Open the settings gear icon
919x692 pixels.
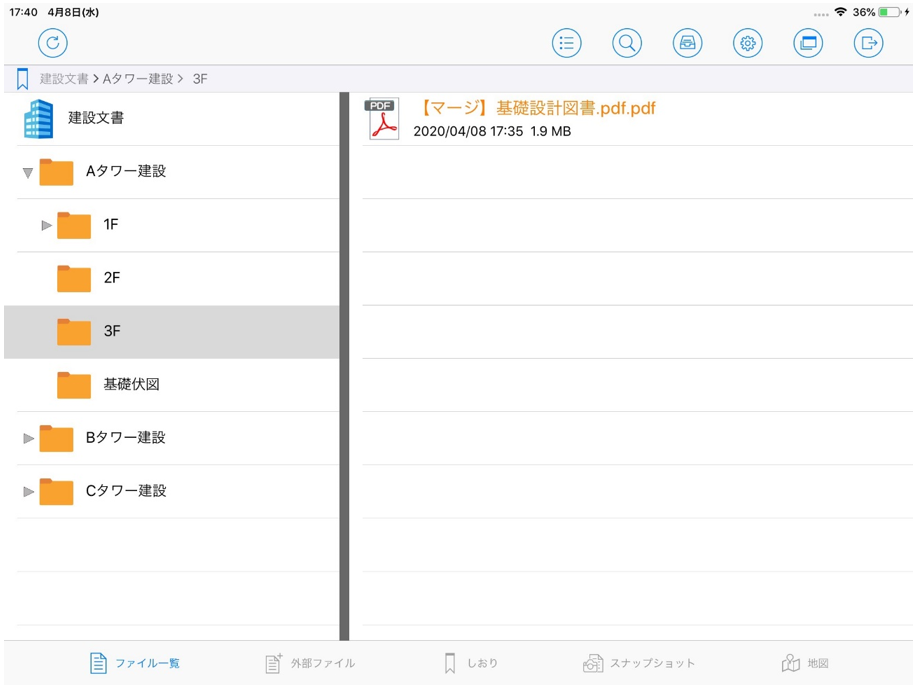point(748,43)
